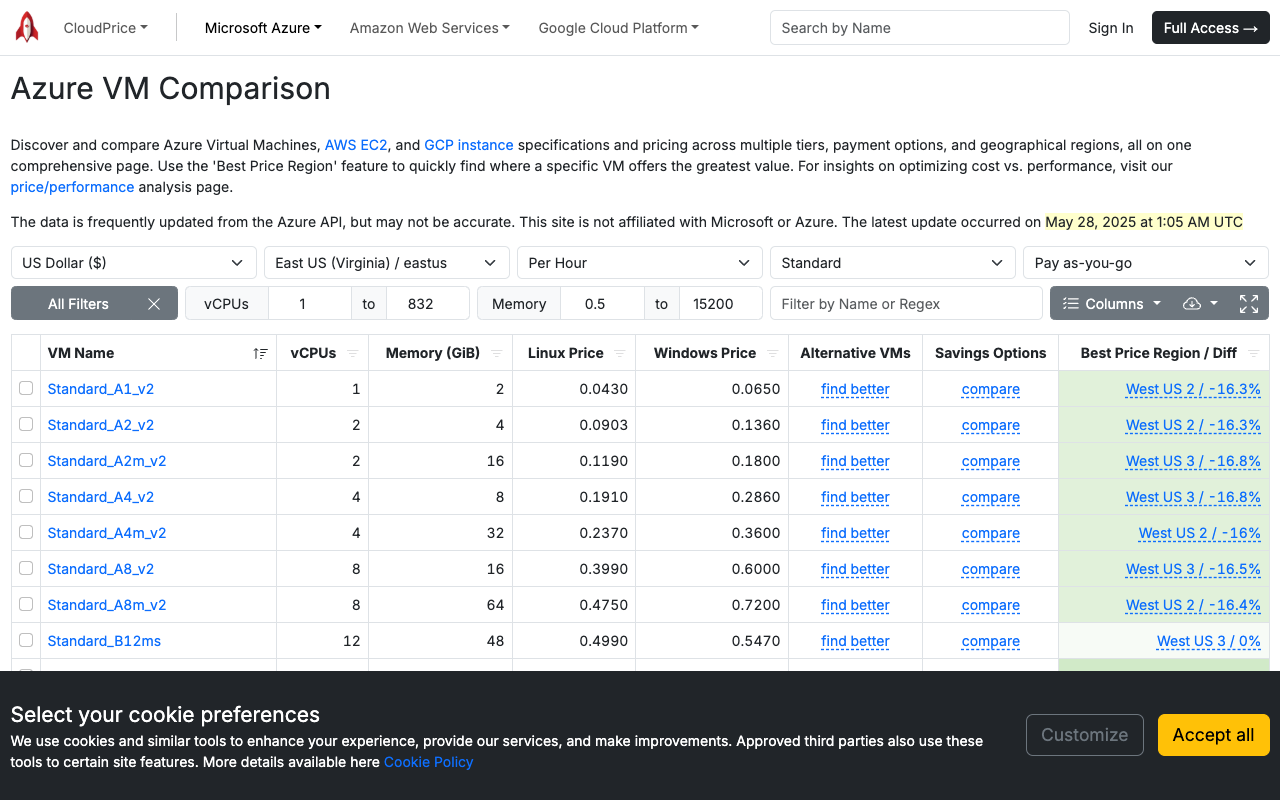Open the Amazon Web Services menu

pyautogui.click(x=429, y=28)
